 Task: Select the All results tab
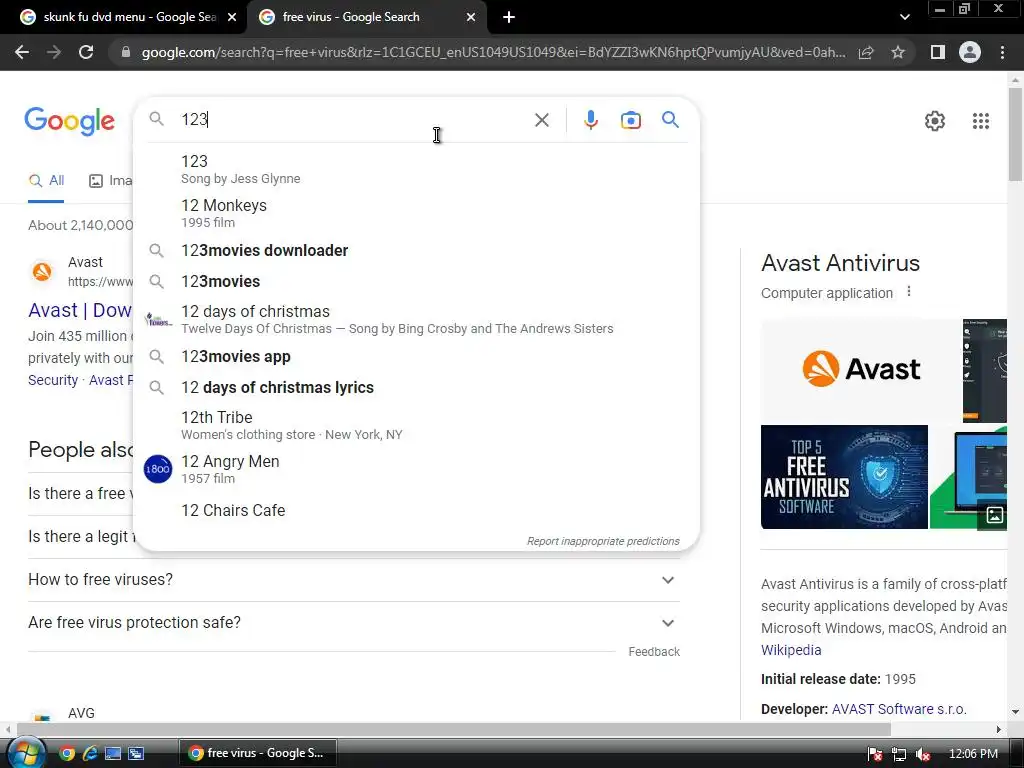(46, 181)
